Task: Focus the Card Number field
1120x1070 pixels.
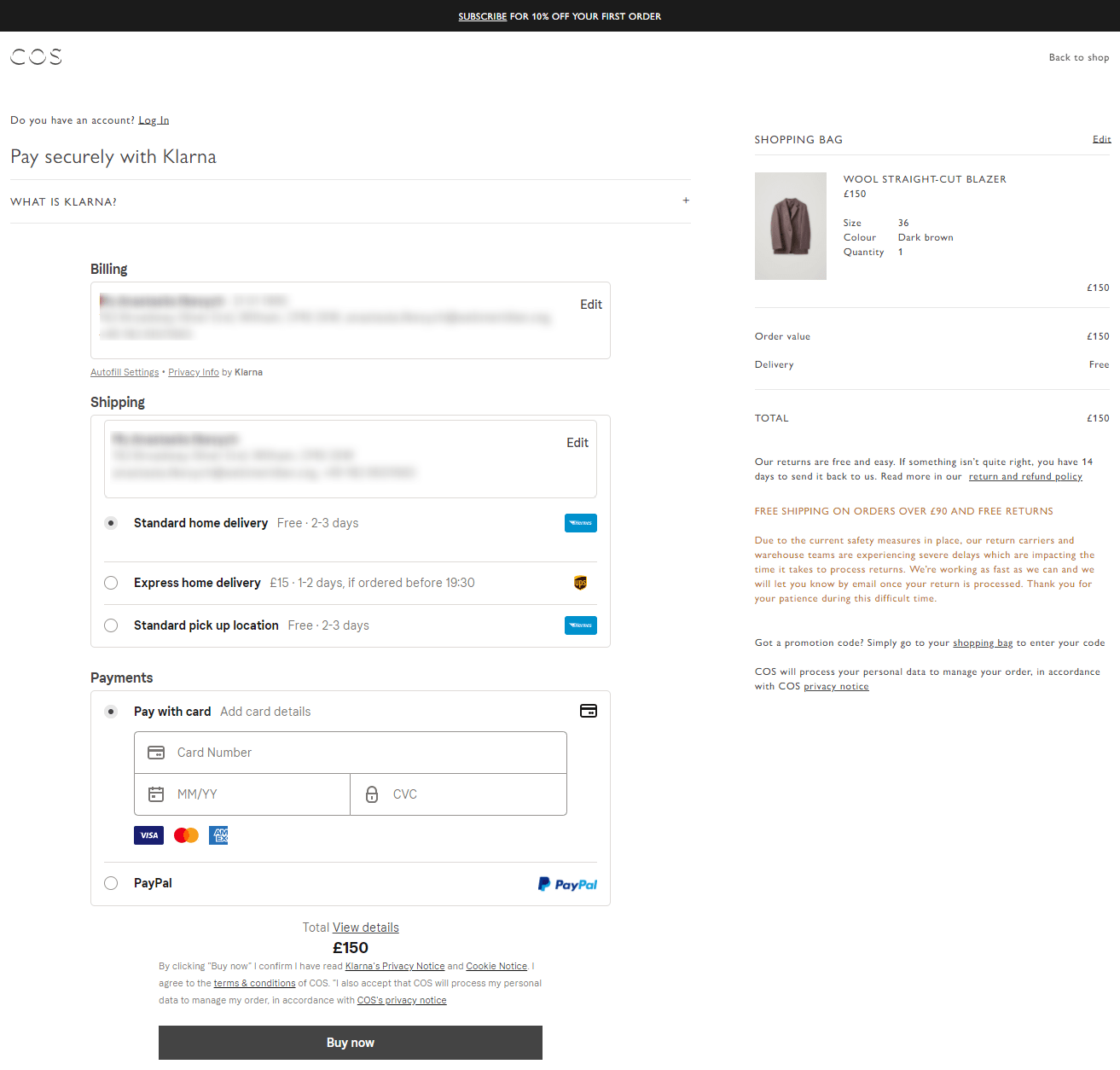Action: coord(351,753)
